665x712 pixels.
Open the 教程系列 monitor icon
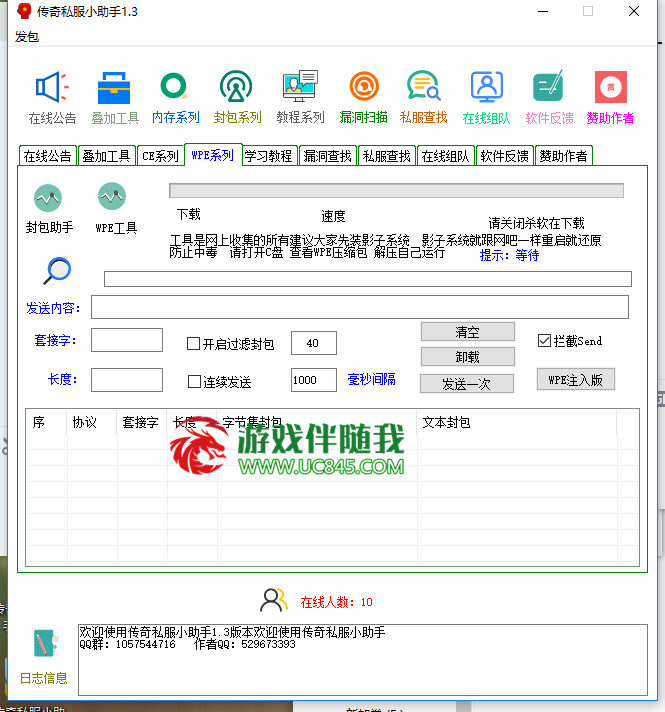coord(300,86)
